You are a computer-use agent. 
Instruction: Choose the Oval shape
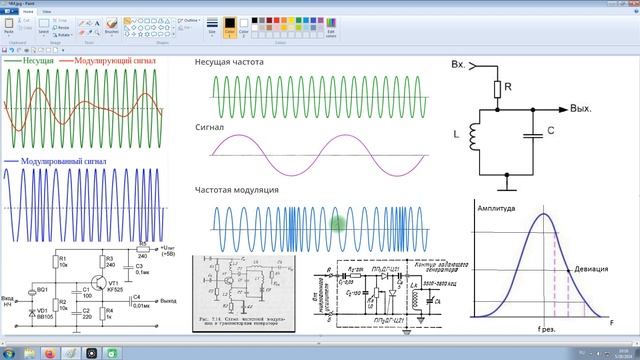tap(140, 21)
